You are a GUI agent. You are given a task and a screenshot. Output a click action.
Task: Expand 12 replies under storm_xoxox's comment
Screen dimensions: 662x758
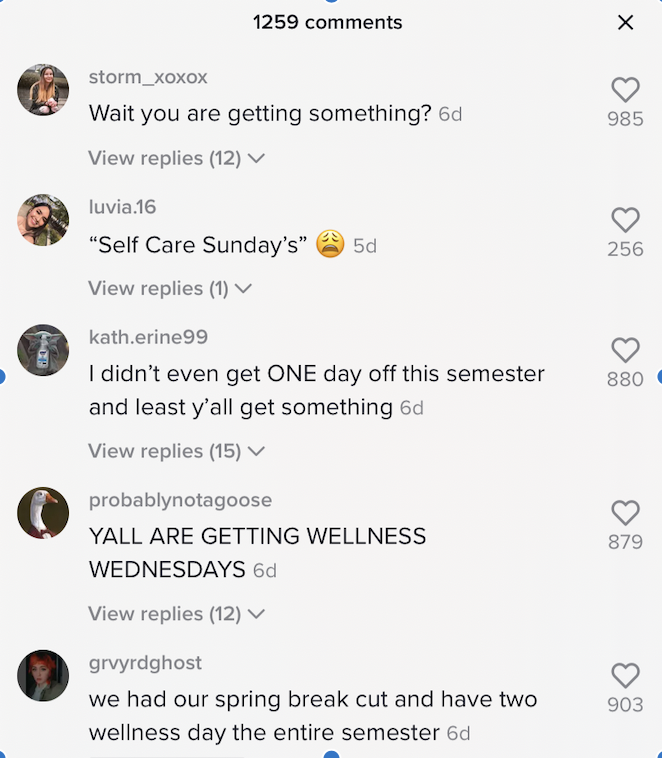coord(176,158)
